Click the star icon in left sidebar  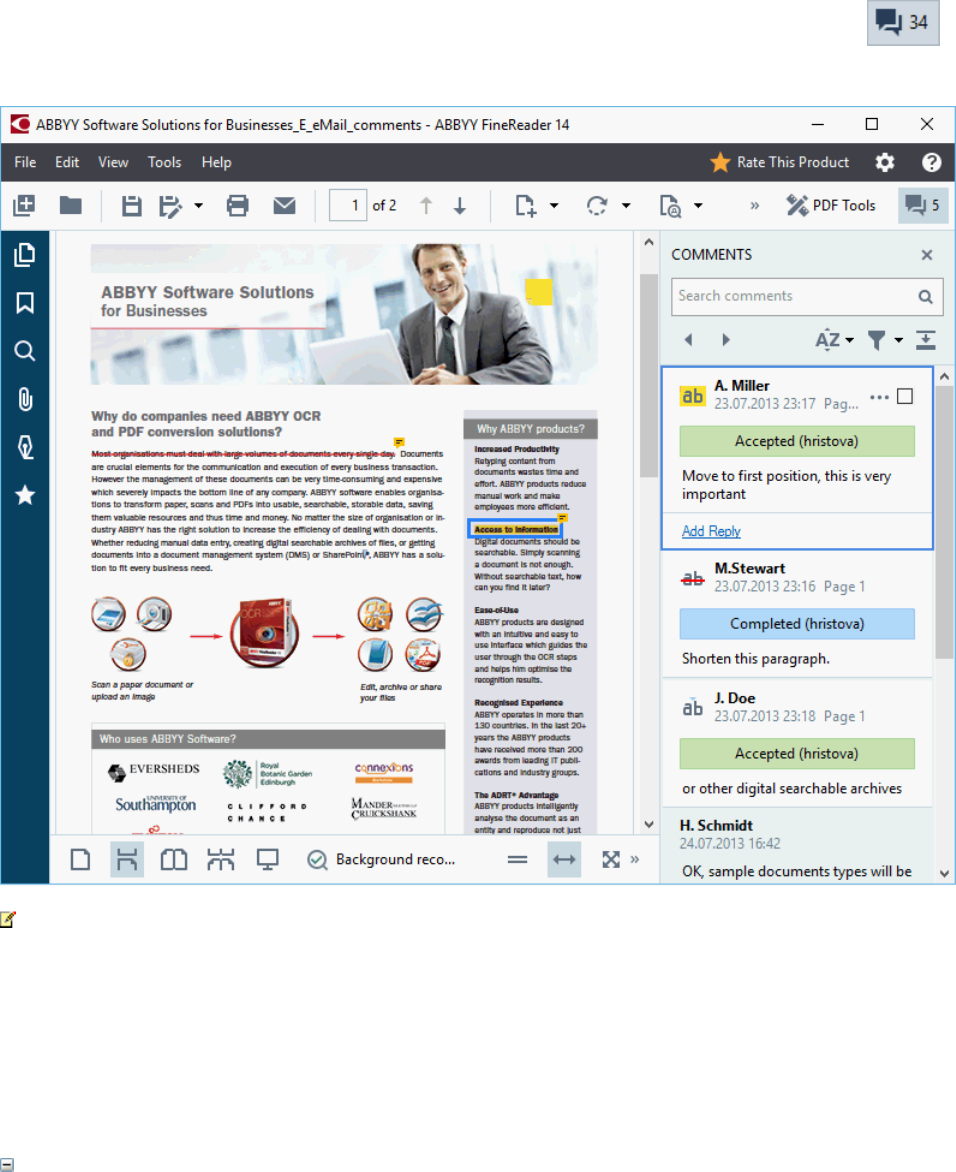(x=25, y=495)
